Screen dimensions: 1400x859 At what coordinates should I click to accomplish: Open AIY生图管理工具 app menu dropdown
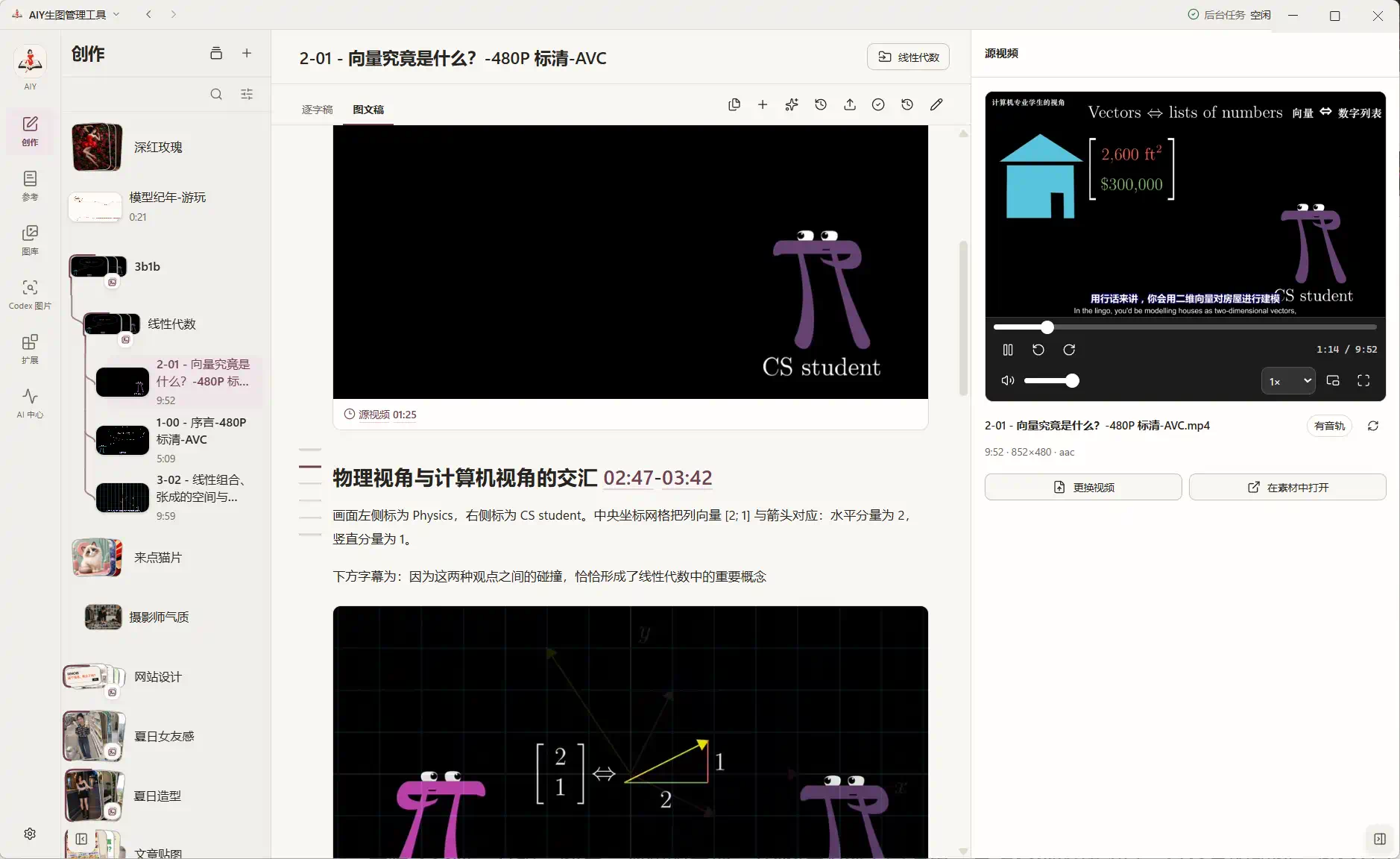click(x=67, y=14)
